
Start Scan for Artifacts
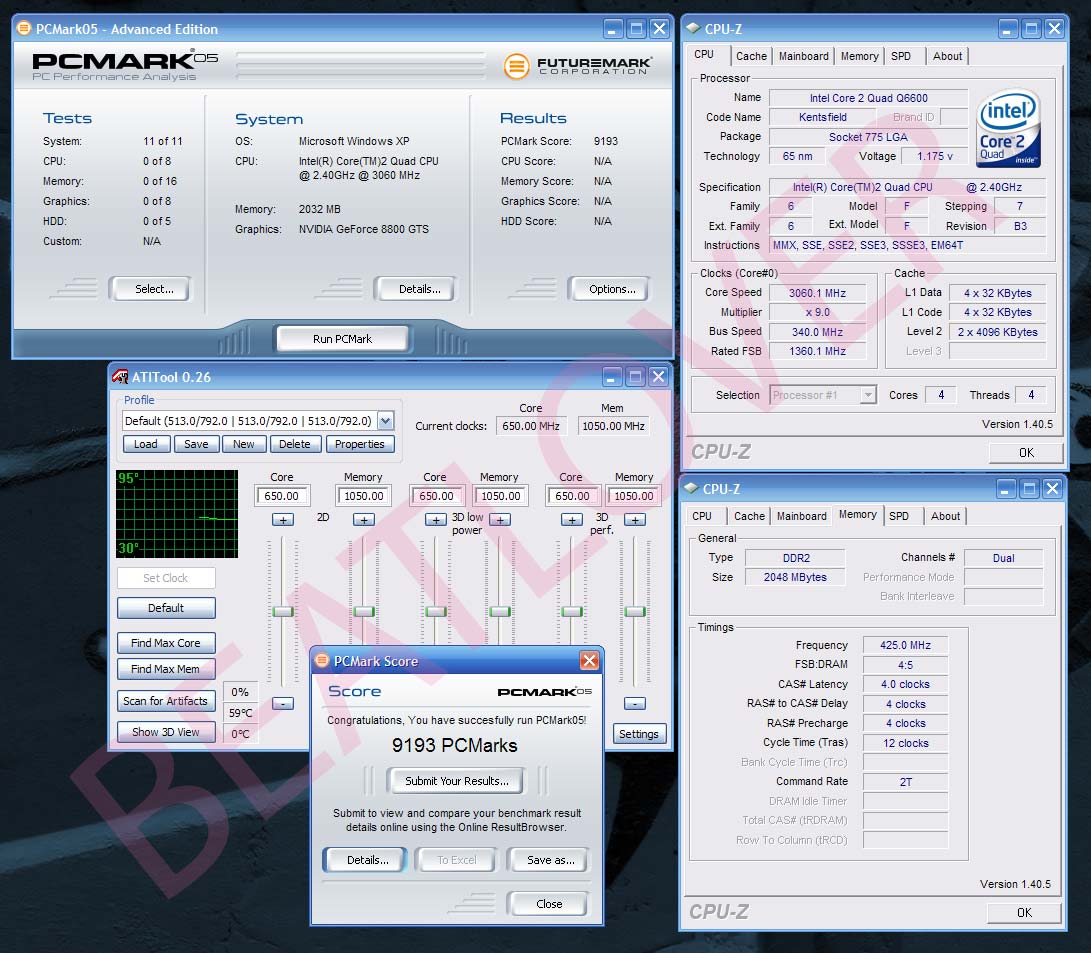(x=166, y=700)
